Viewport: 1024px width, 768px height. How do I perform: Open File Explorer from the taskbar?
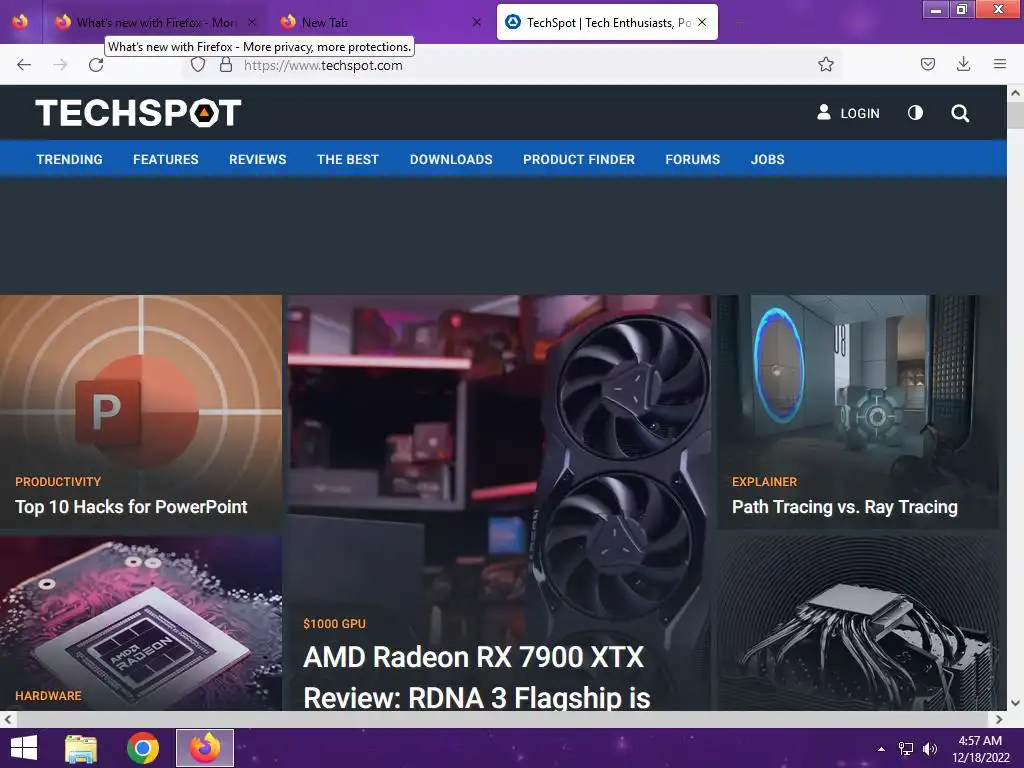pos(81,748)
